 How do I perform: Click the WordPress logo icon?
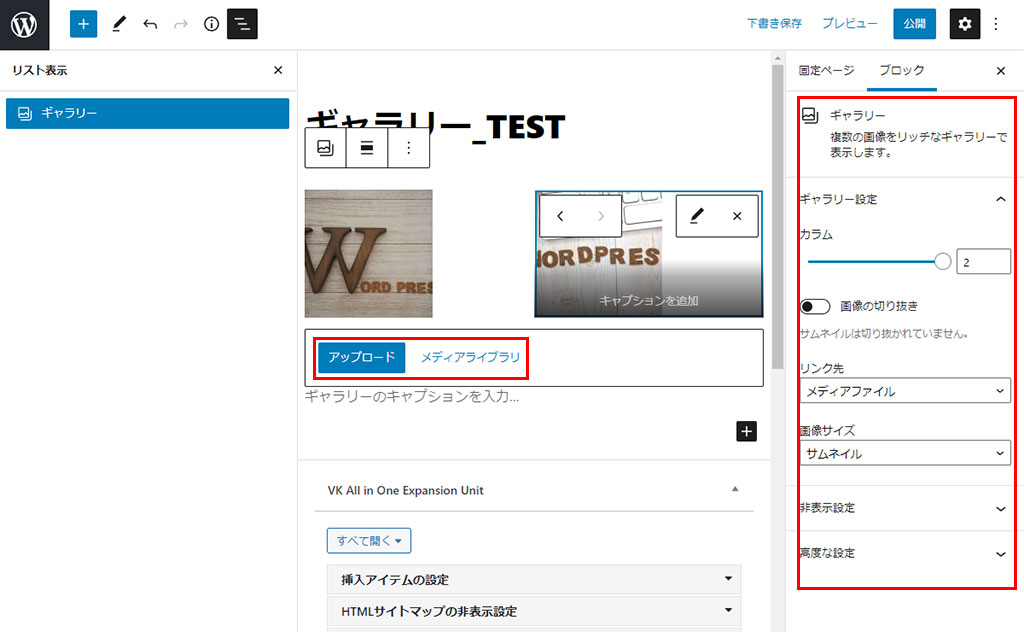[x=24, y=24]
